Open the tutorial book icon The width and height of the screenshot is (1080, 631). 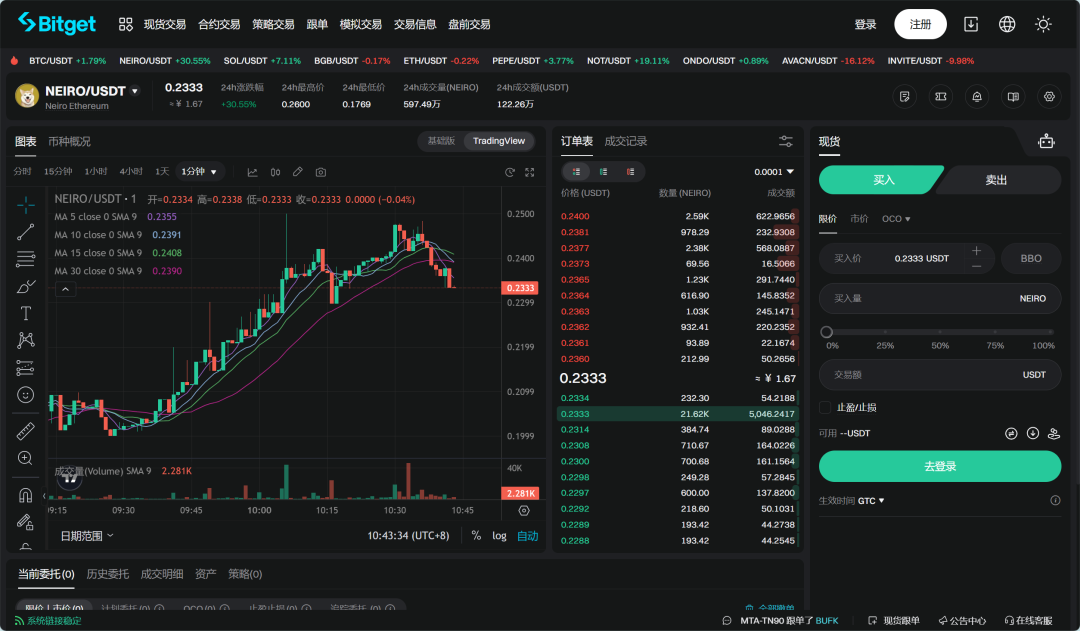(x=1013, y=96)
